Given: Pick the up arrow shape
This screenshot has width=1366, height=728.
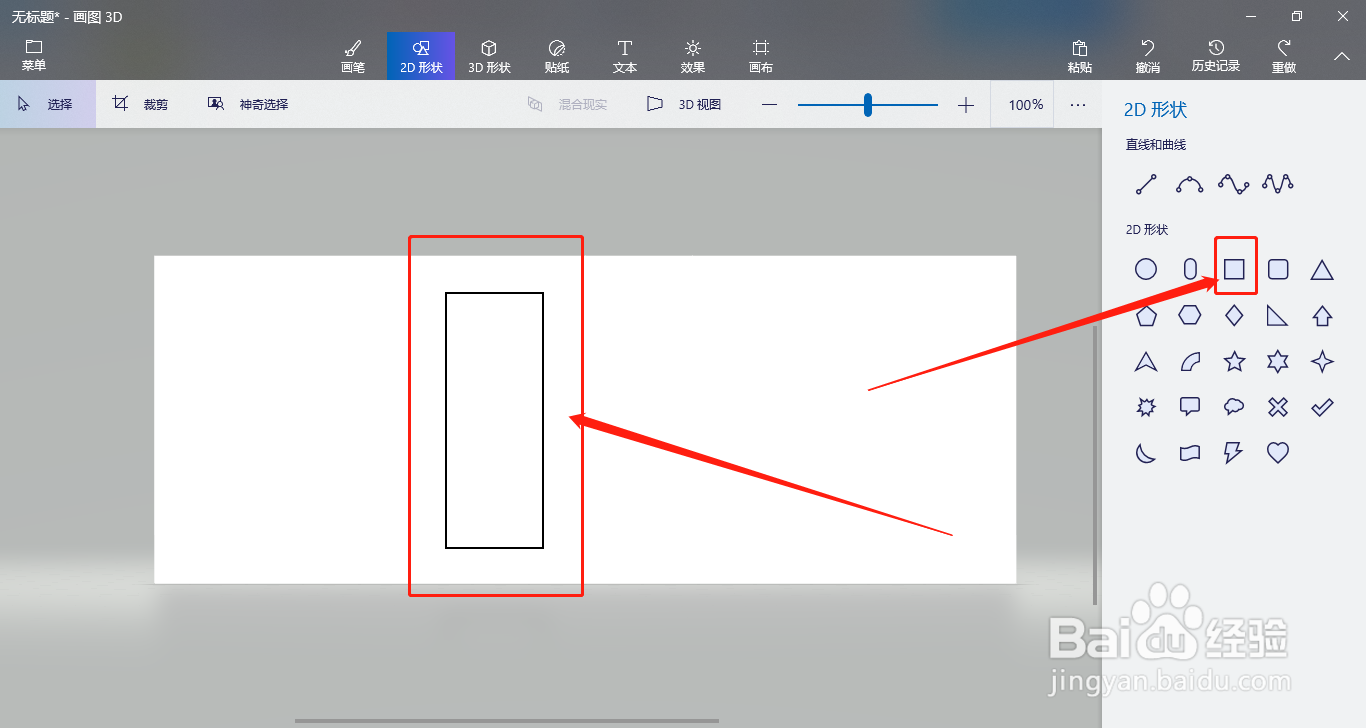Looking at the screenshot, I should [x=1322, y=316].
